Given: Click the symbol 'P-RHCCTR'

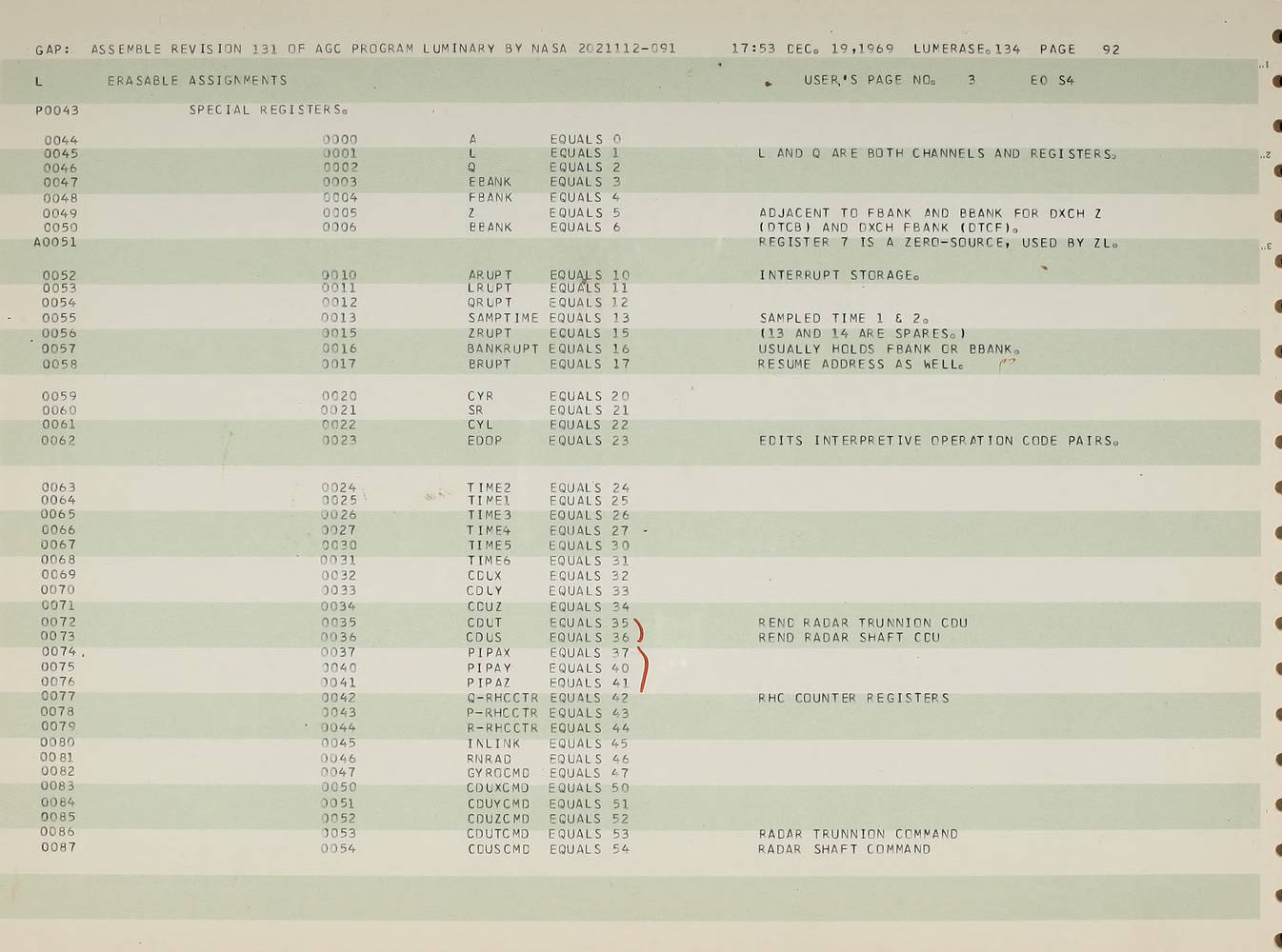Looking at the screenshot, I should (x=503, y=713).
